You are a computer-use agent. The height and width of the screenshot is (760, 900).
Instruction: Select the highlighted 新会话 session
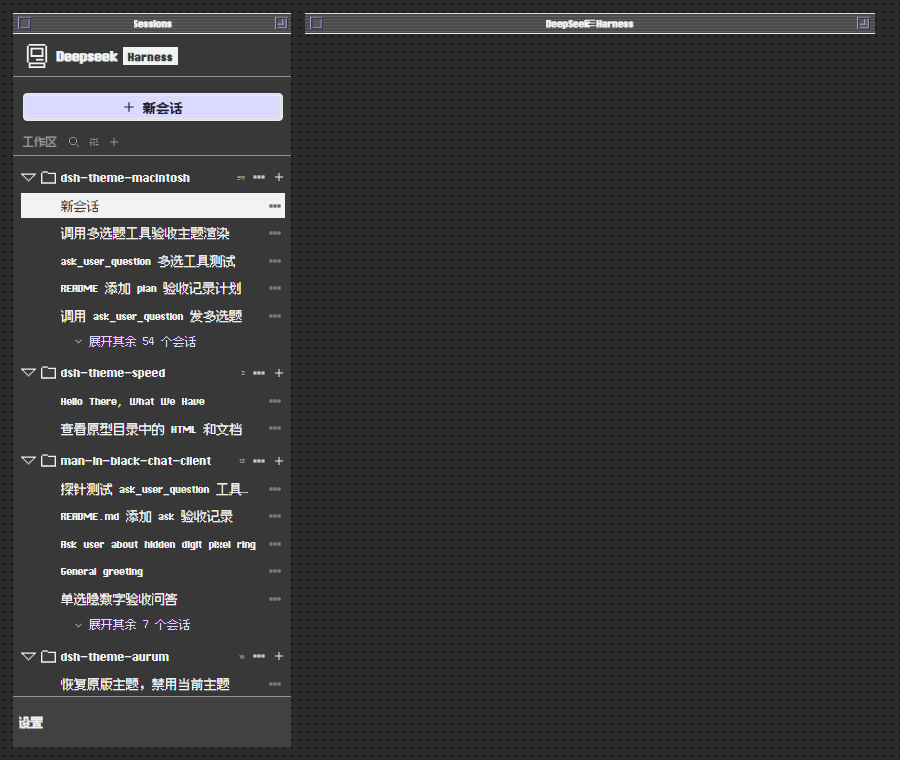click(x=153, y=205)
